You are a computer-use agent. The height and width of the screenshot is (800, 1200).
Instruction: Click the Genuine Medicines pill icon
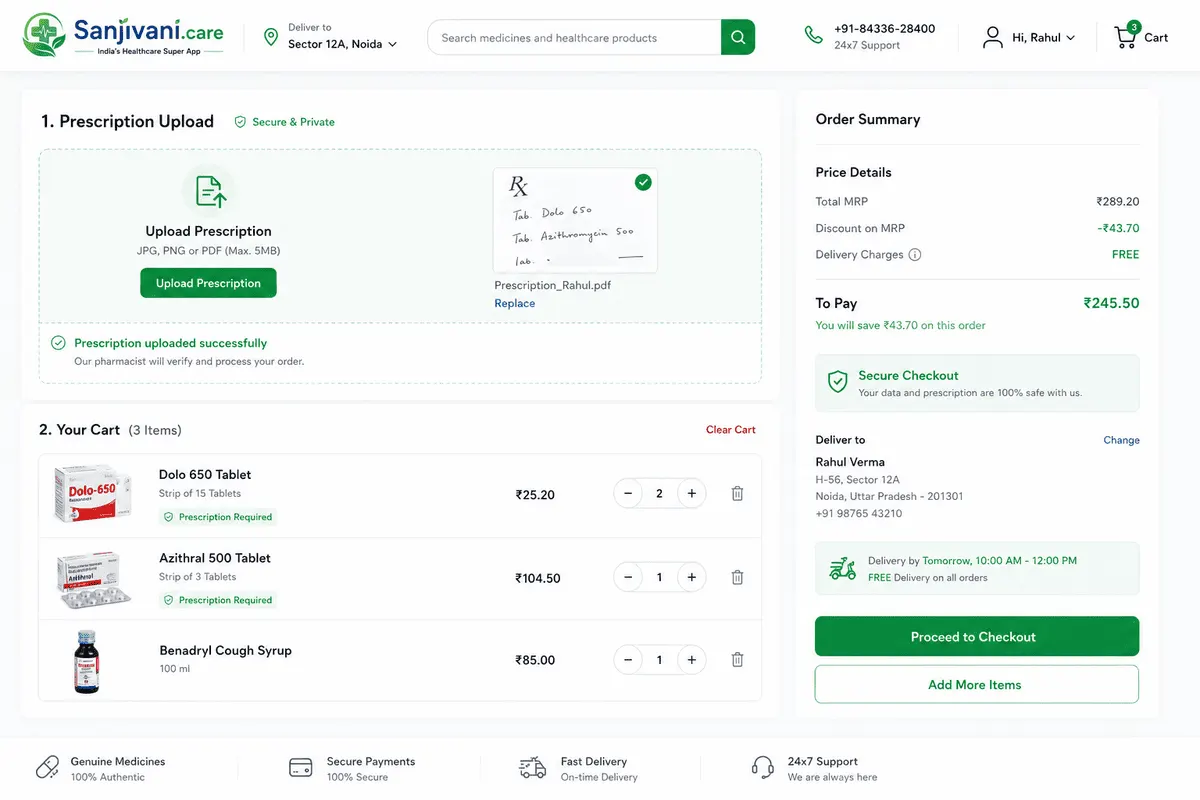tap(47, 768)
